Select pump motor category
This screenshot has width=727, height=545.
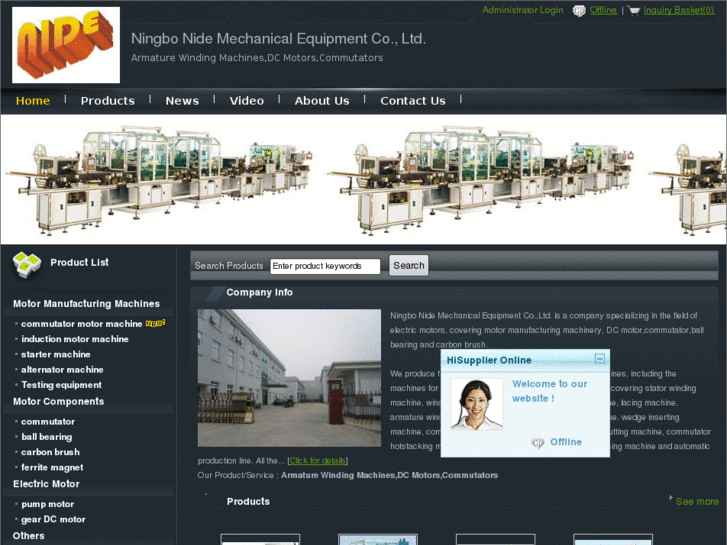tap(47, 504)
